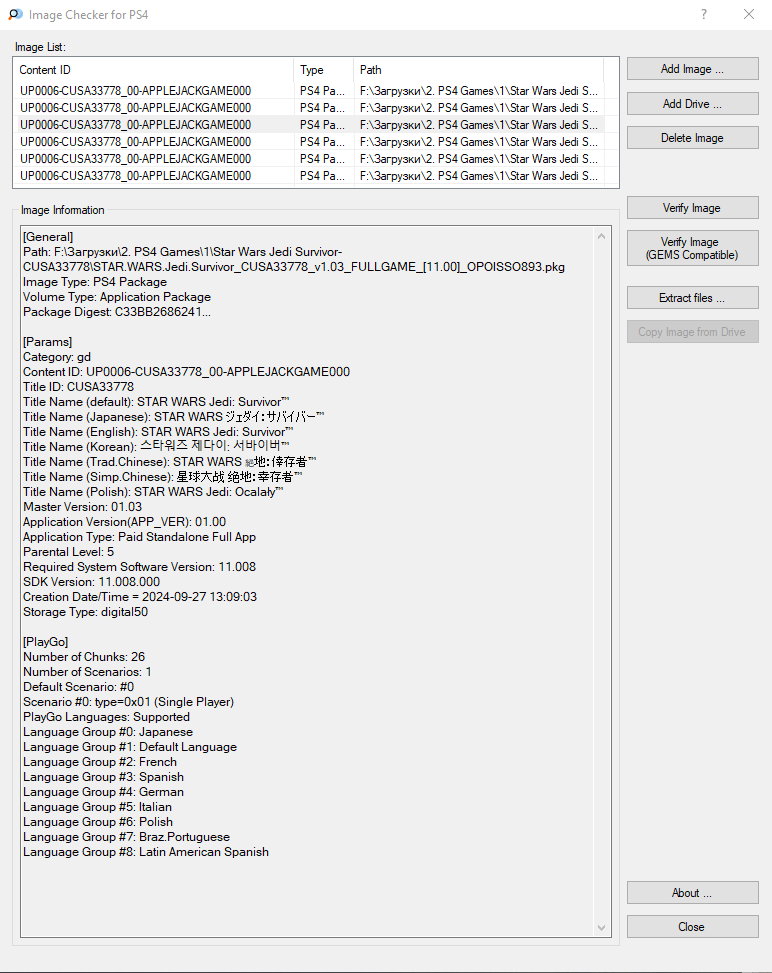This screenshot has height=973, width=772.
Task: Click Scenario #0: type=0x01 (Single Player)
Action: click(x=128, y=702)
